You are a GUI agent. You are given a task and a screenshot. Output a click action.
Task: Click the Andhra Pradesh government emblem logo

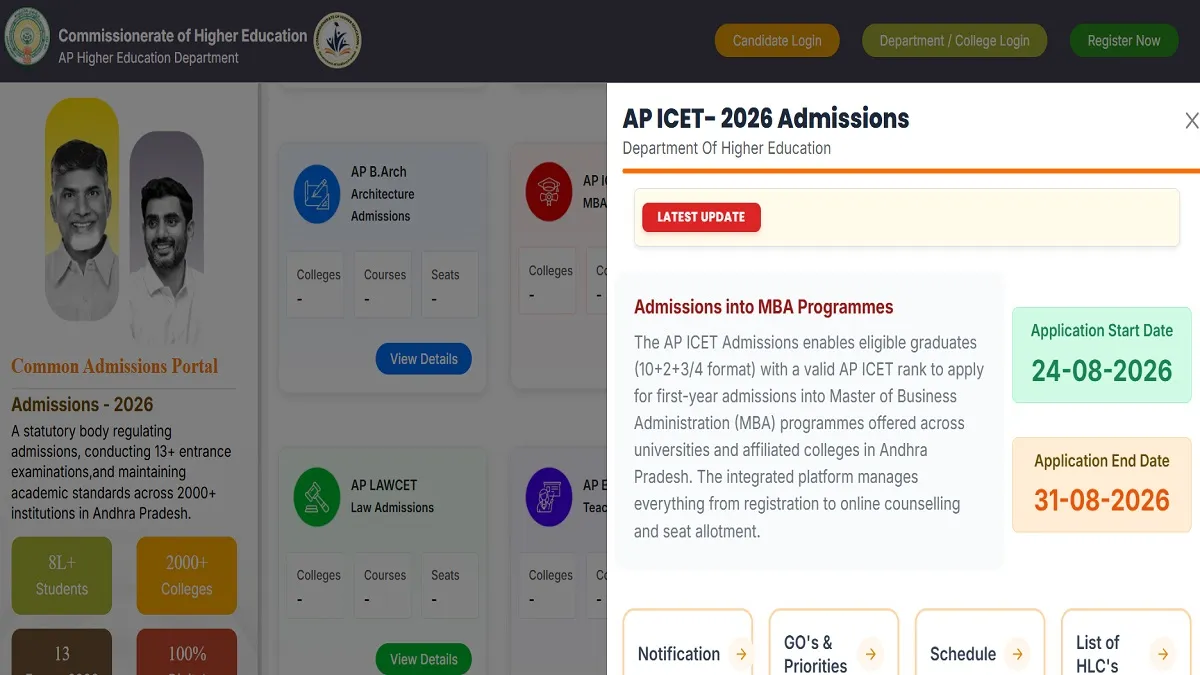coord(27,40)
